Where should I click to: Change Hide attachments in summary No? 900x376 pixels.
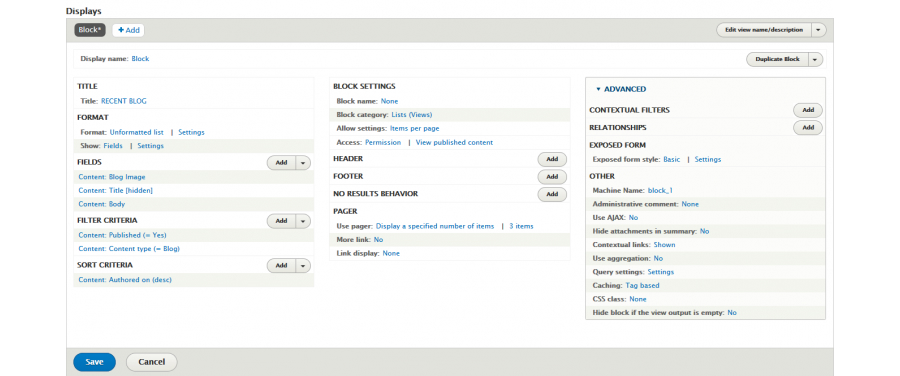(x=704, y=231)
